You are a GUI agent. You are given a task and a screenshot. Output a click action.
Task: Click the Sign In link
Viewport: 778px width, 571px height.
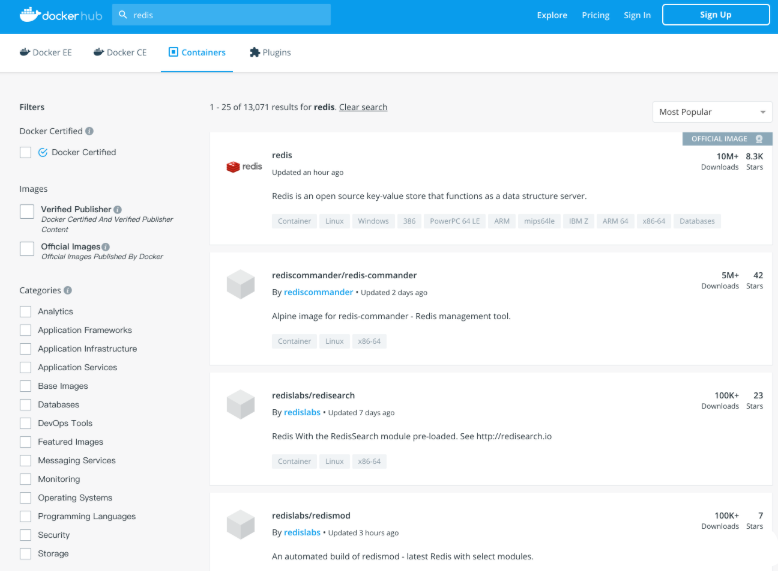pyautogui.click(x=637, y=15)
